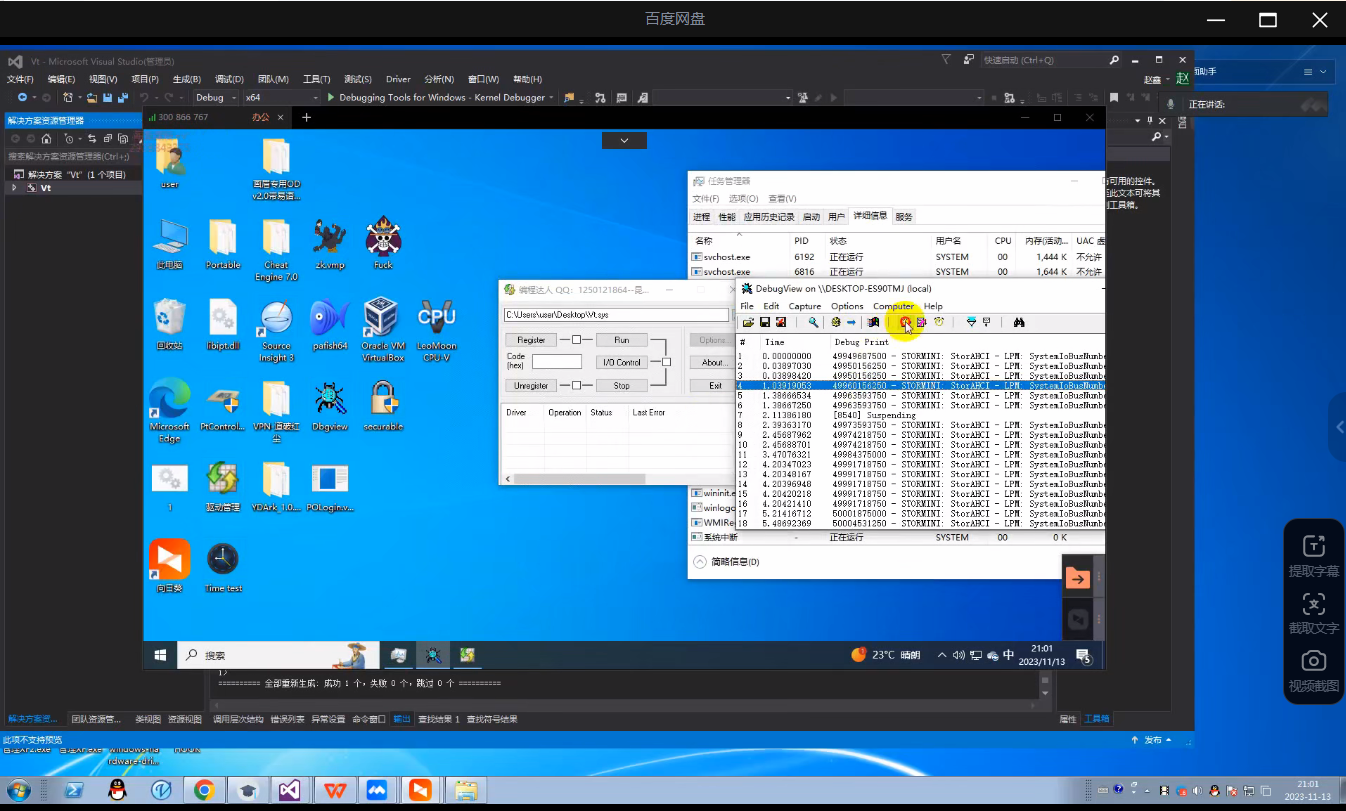The width and height of the screenshot is (1346, 811).
Task: Select Visual Studio 输出 bottom tab
Action: (x=401, y=719)
